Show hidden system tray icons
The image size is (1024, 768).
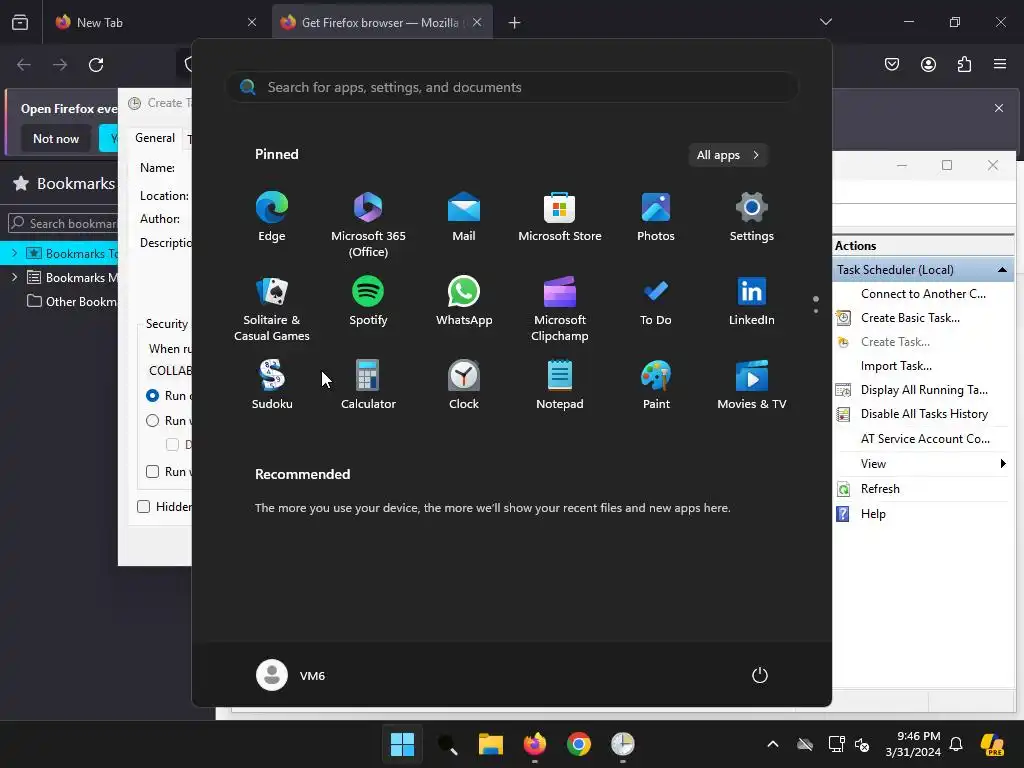tap(773, 744)
